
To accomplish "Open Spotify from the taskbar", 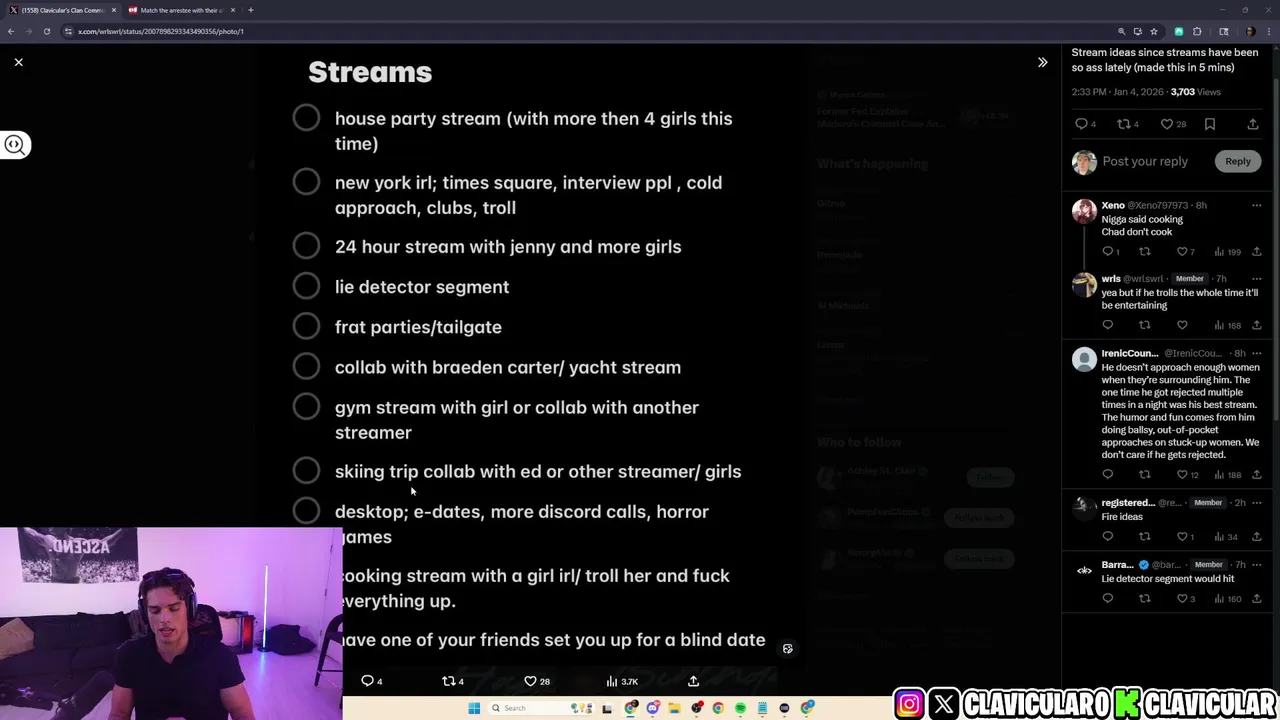I will pos(740,708).
